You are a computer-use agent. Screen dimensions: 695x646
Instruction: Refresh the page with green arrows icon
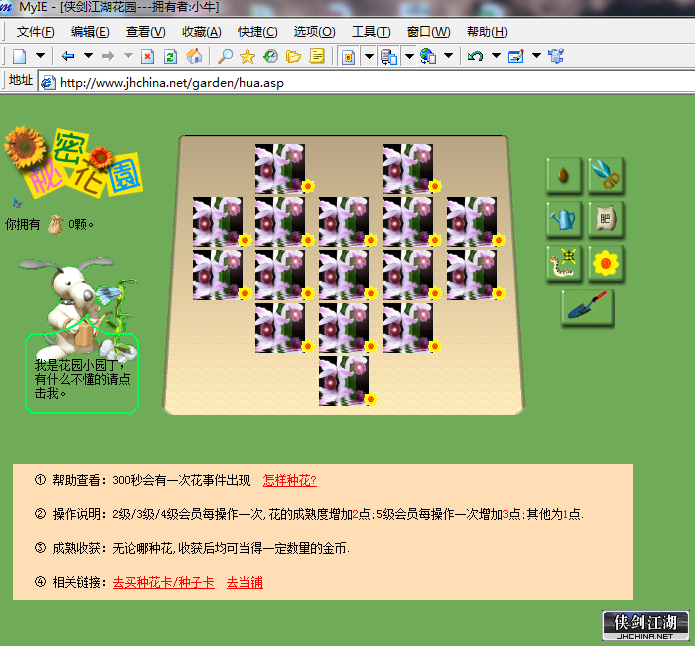click(171, 56)
